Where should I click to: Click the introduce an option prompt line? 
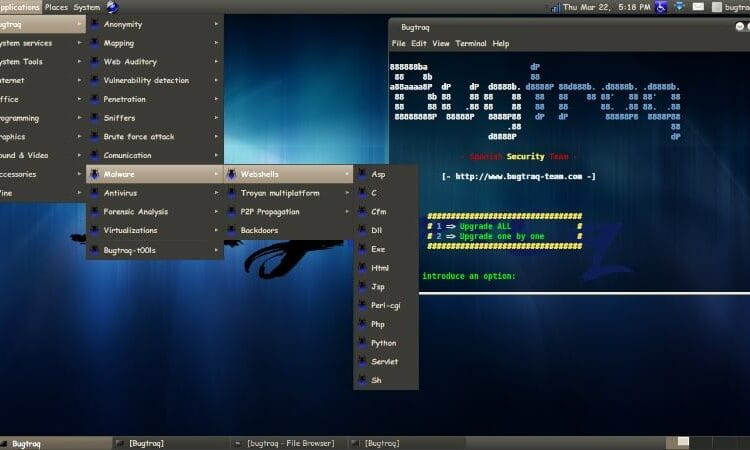469,276
